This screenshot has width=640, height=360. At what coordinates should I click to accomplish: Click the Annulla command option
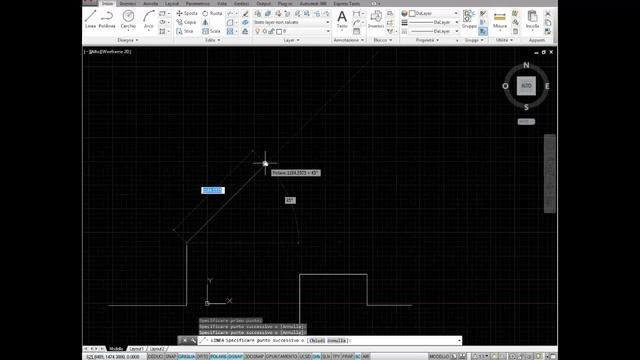click(337, 340)
